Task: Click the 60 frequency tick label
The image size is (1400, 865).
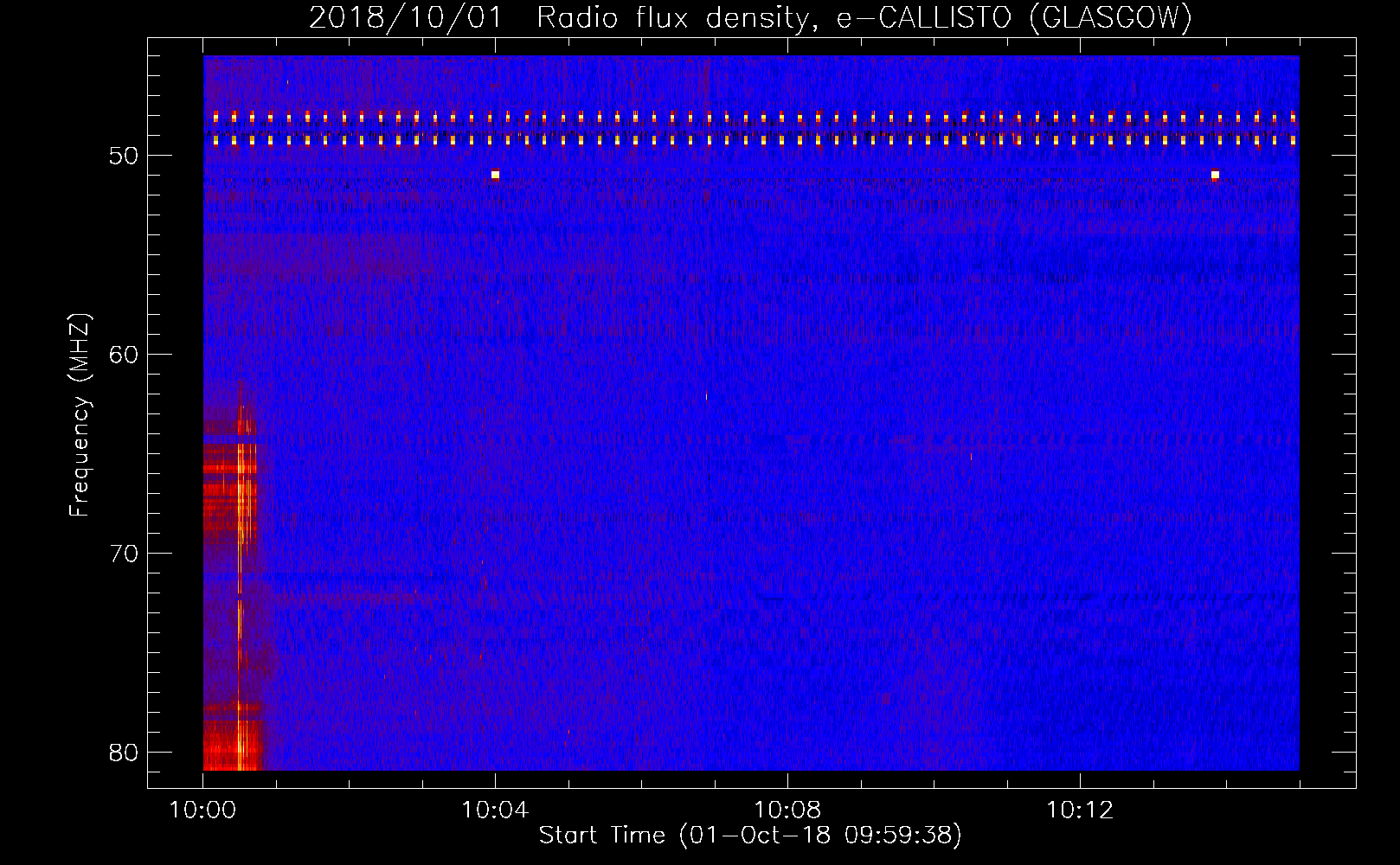Action: 125,355
